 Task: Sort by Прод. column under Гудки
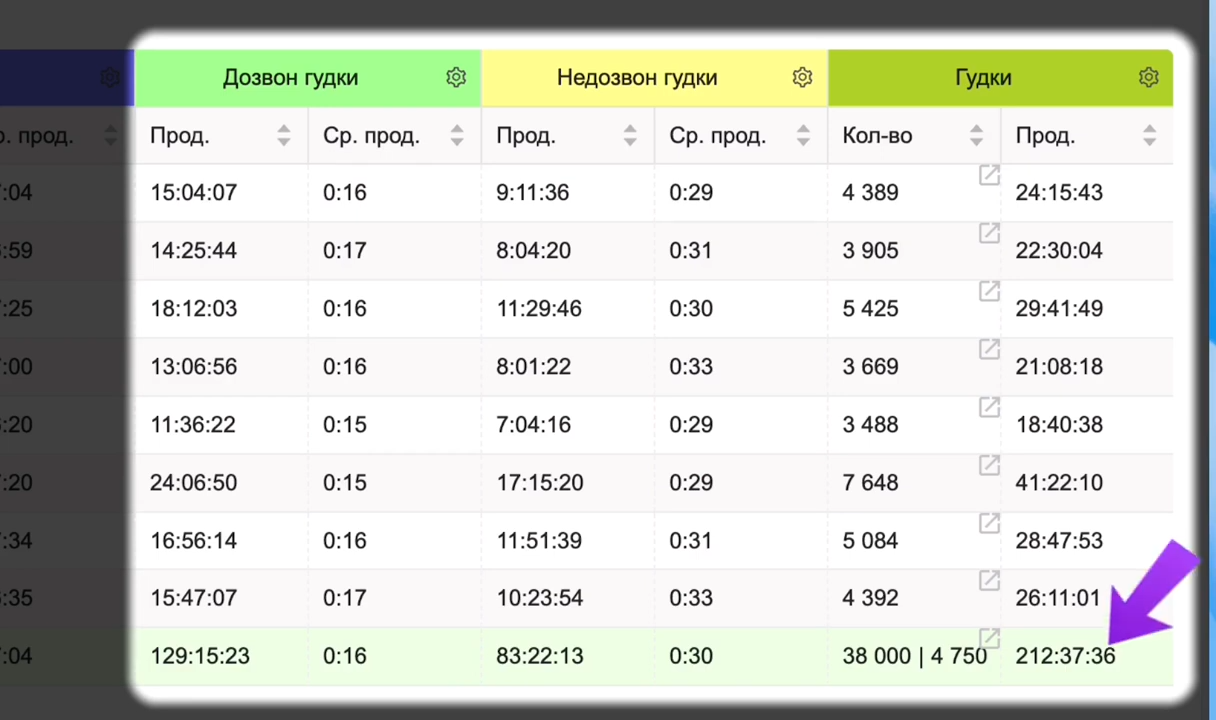point(1149,136)
